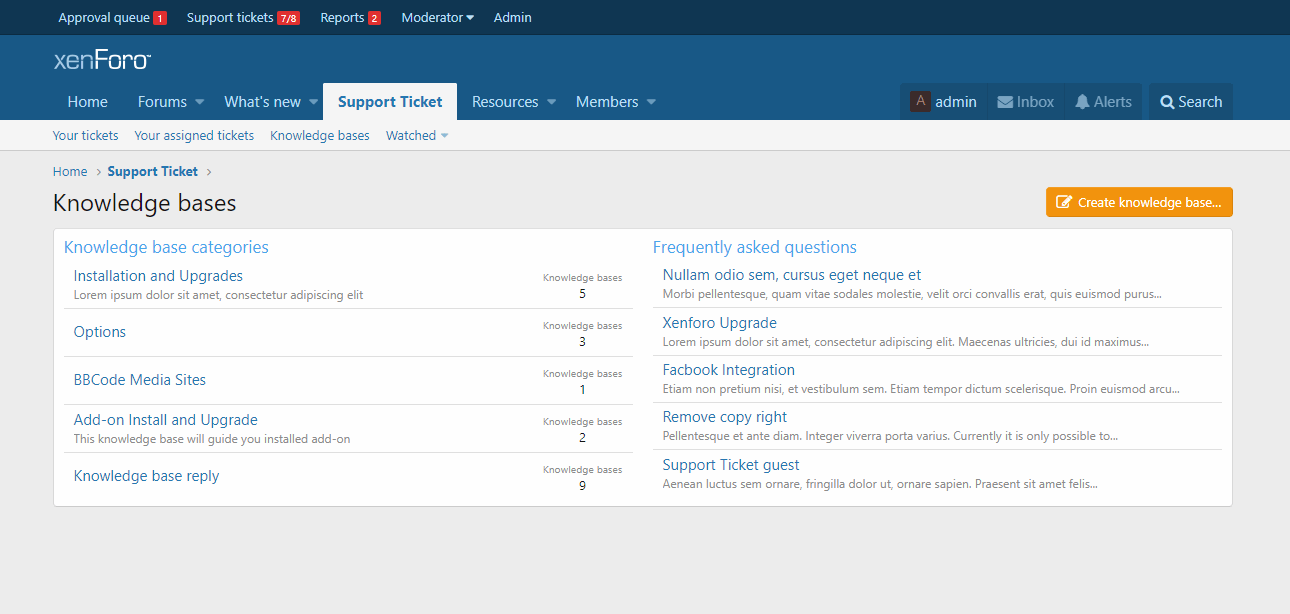Click the admin avatar icon
The width and height of the screenshot is (1290, 614).
920,102
